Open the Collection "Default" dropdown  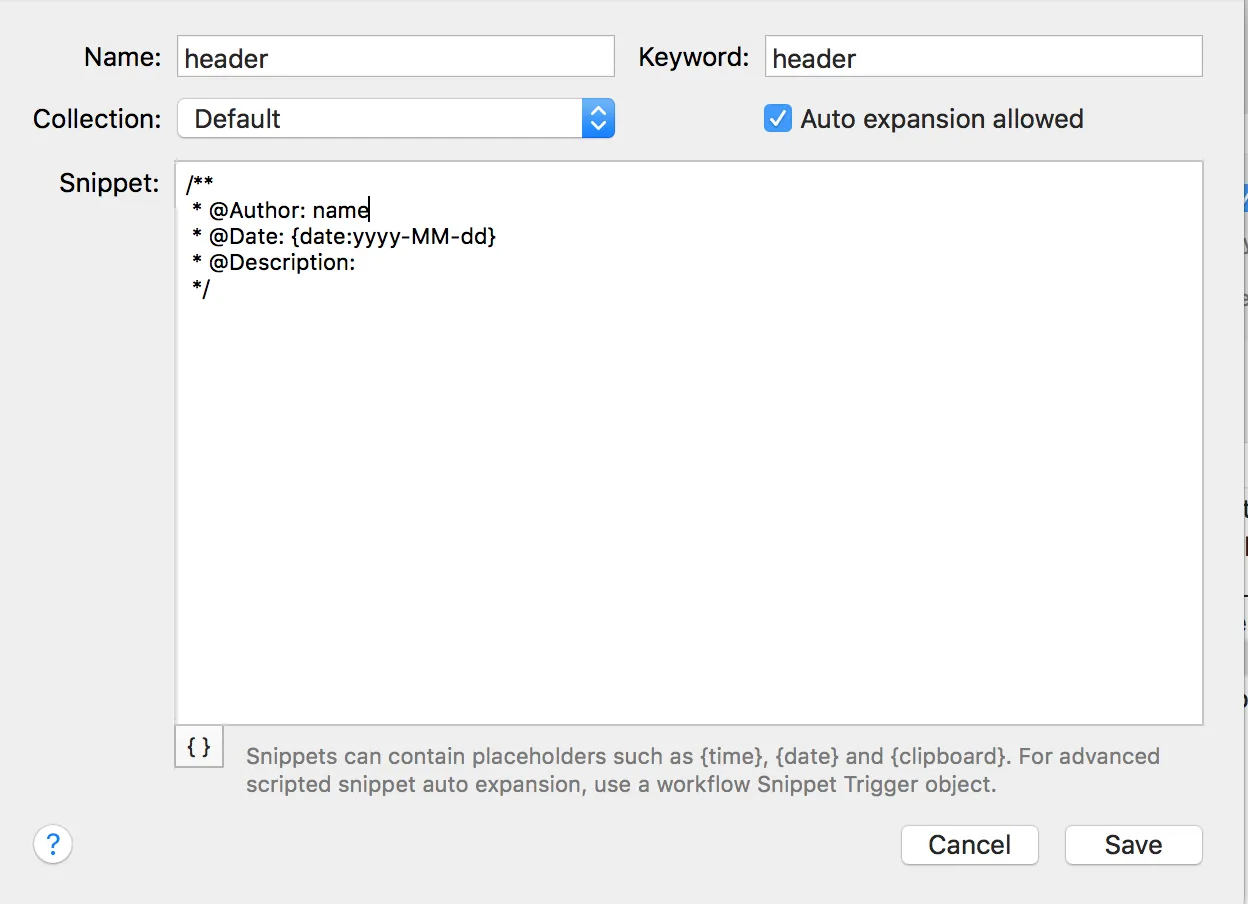coord(396,119)
